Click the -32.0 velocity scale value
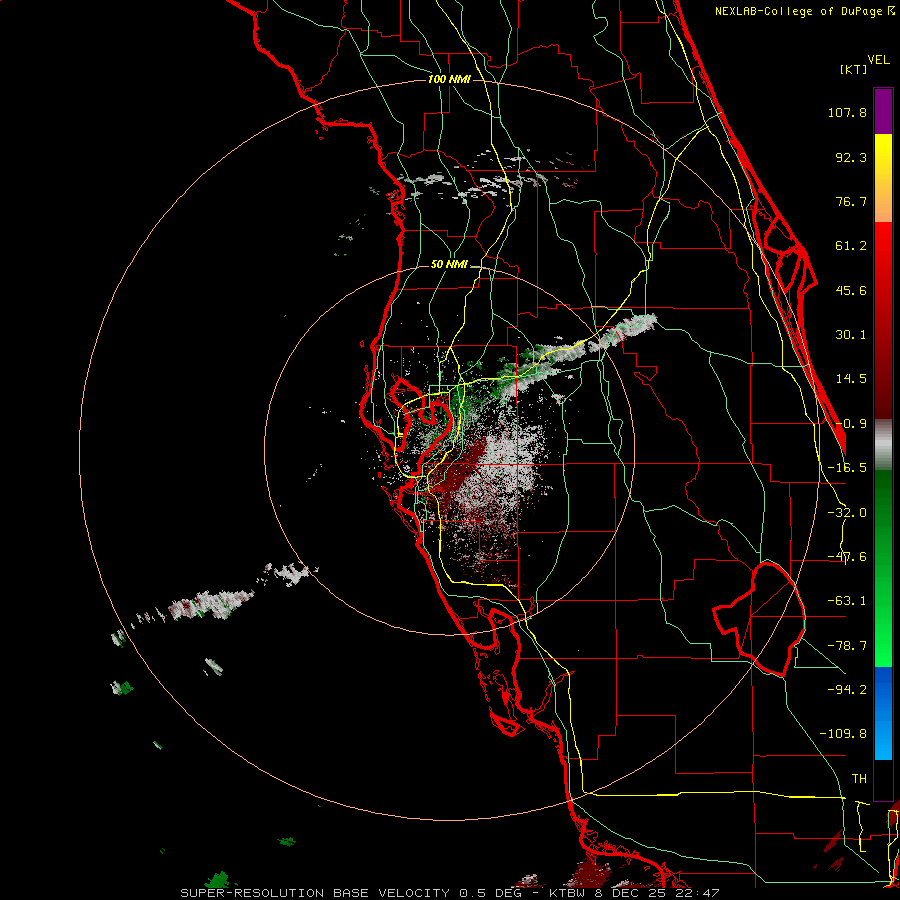Image resolution: width=900 pixels, height=900 pixels. [x=847, y=513]
